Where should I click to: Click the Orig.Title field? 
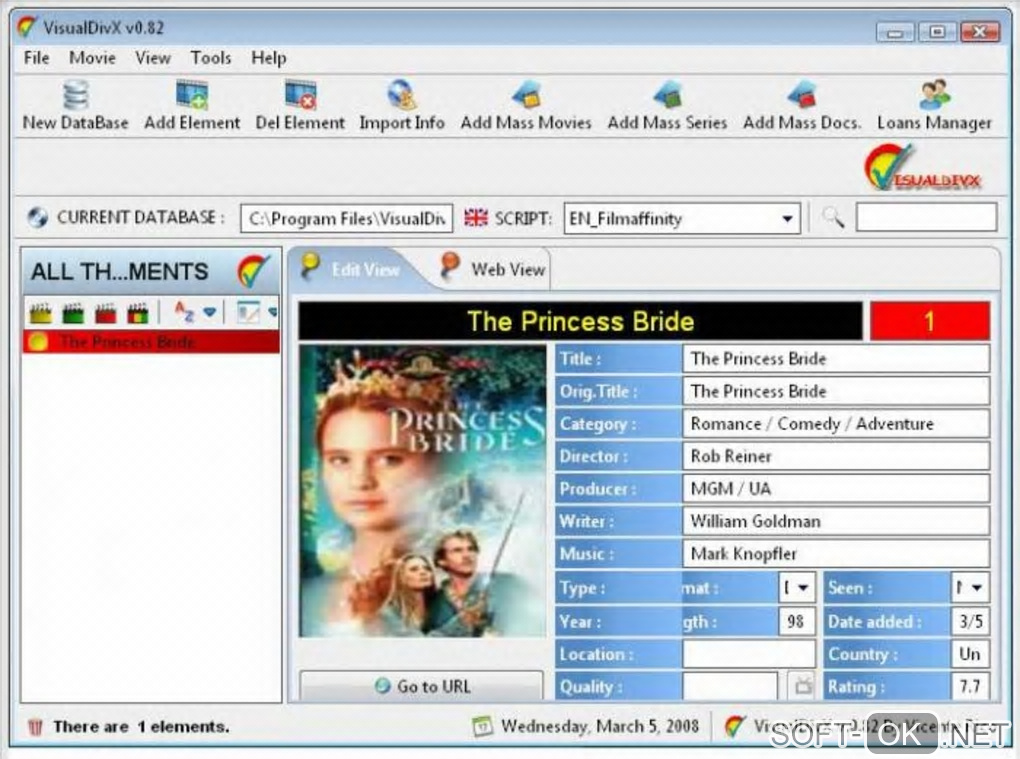(836, 391)
